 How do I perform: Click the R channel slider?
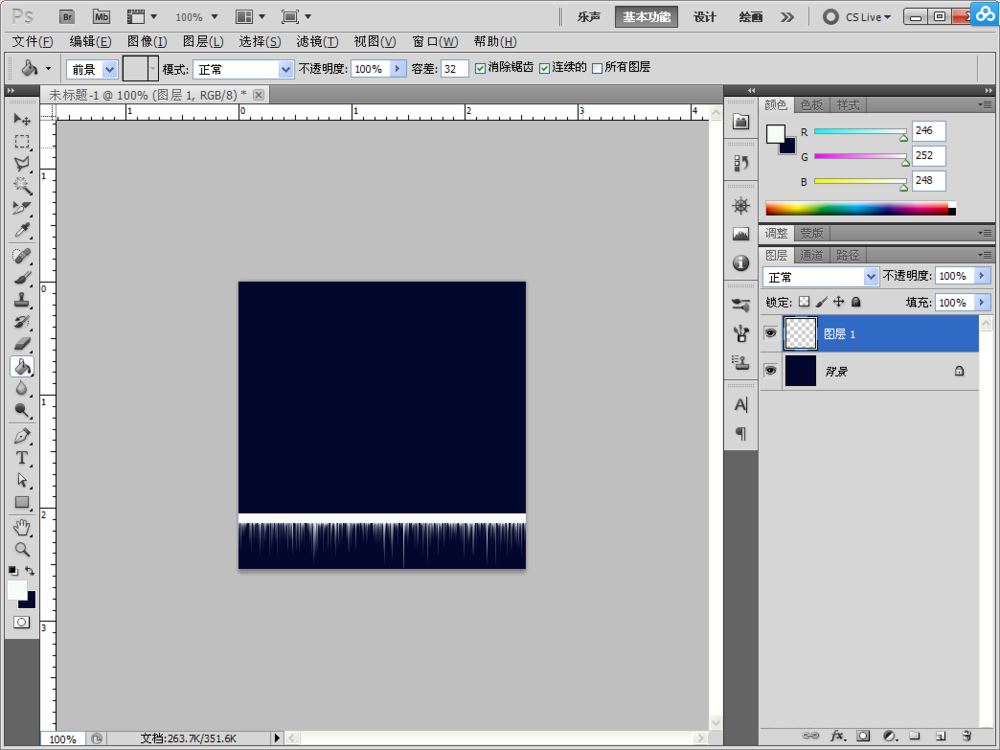[x=860, y=131]
